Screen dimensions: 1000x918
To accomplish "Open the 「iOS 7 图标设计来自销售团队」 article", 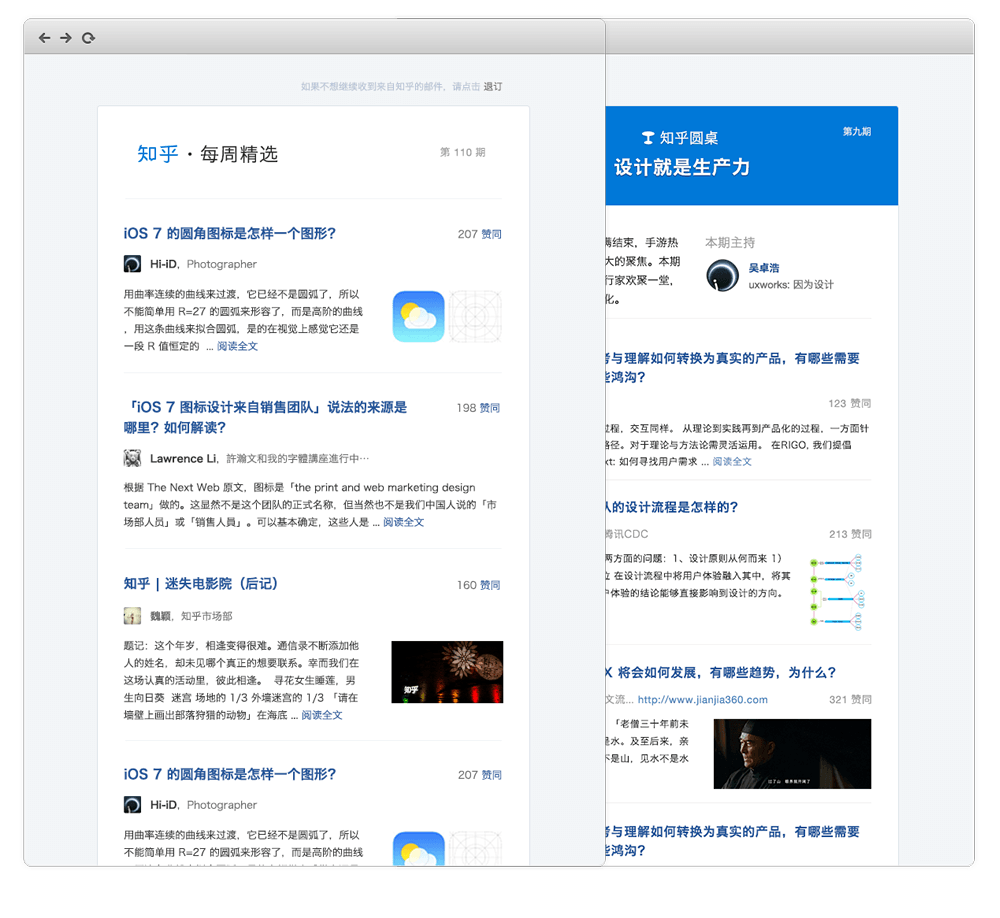I will click(x=265, y=417).
